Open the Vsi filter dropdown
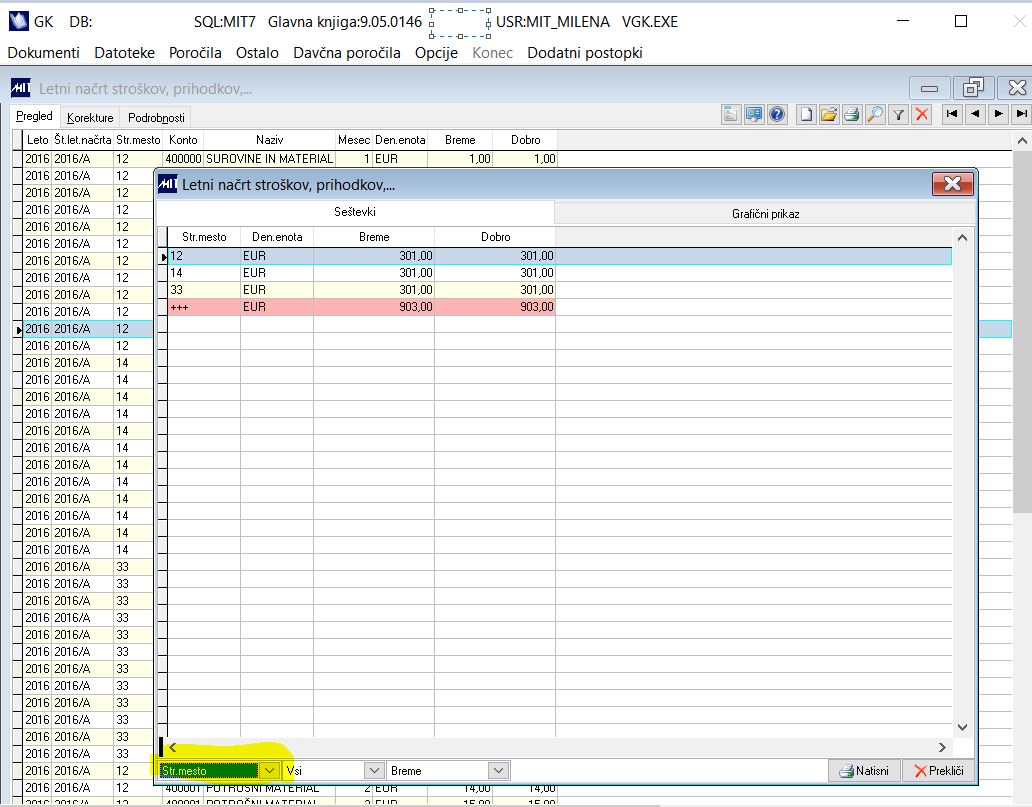 (374, 770)
